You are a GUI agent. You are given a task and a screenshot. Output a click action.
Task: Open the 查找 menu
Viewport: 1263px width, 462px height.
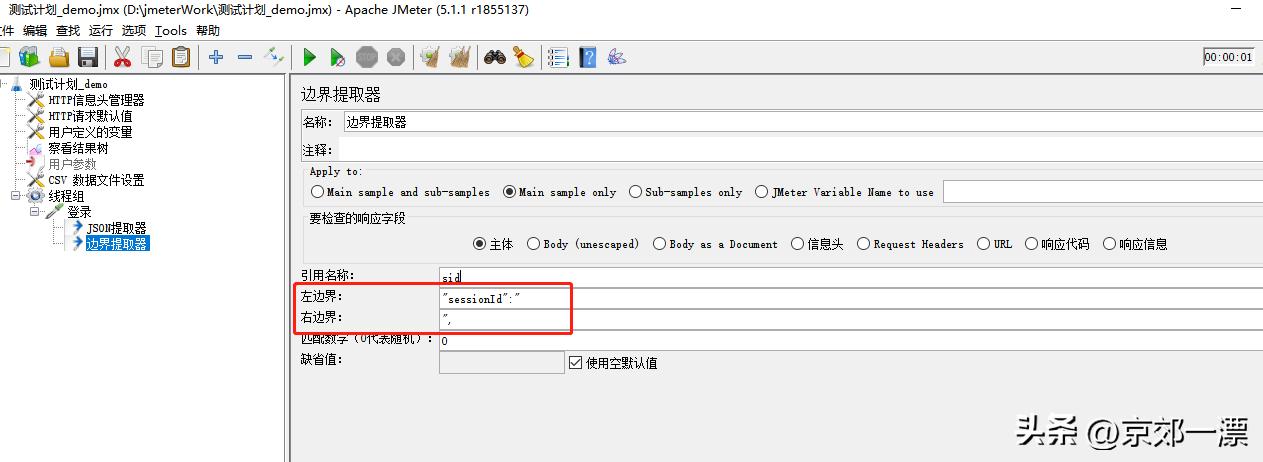[68, 31]
